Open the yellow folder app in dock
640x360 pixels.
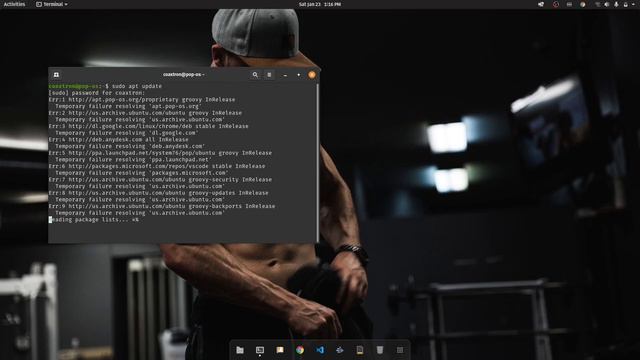pos(280,350)
